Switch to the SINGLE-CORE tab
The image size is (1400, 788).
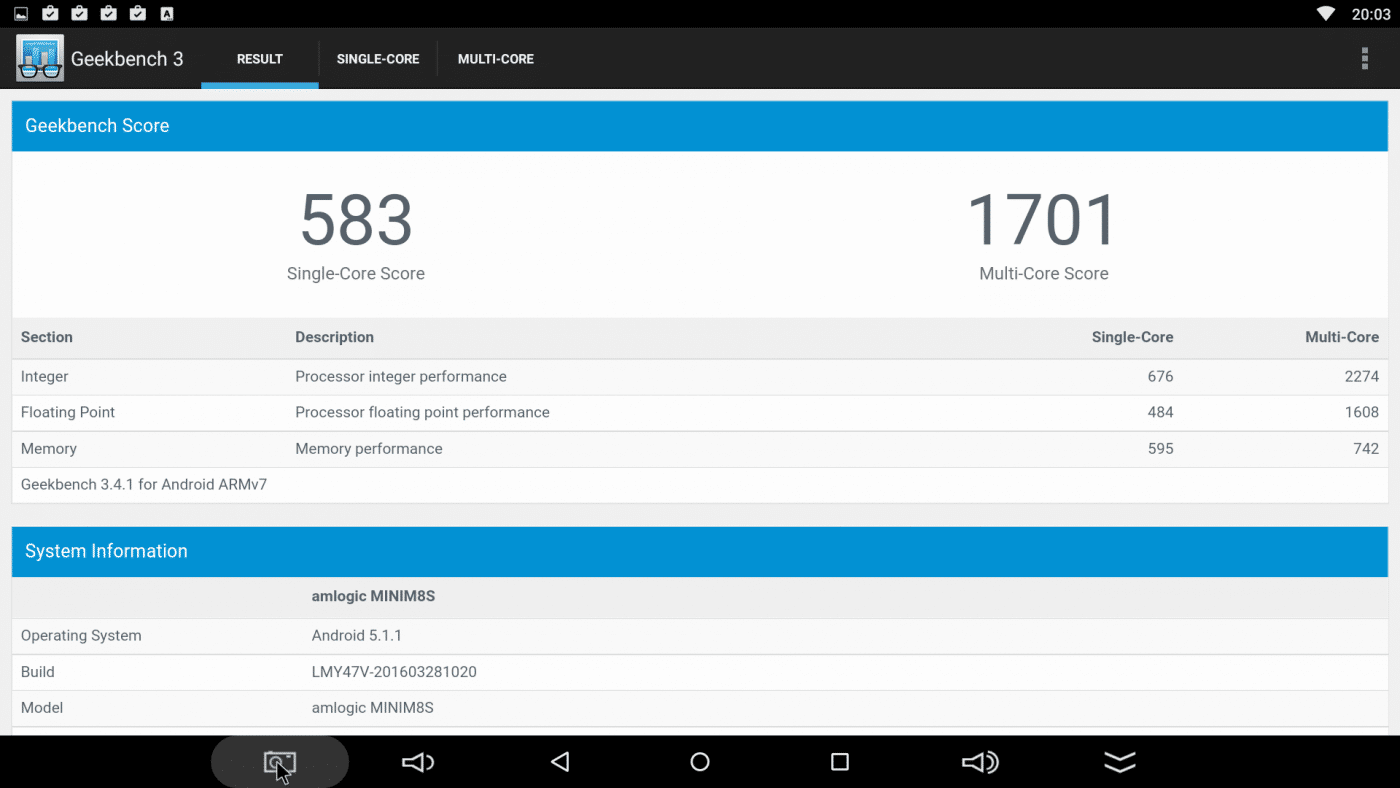coord(378,59)
